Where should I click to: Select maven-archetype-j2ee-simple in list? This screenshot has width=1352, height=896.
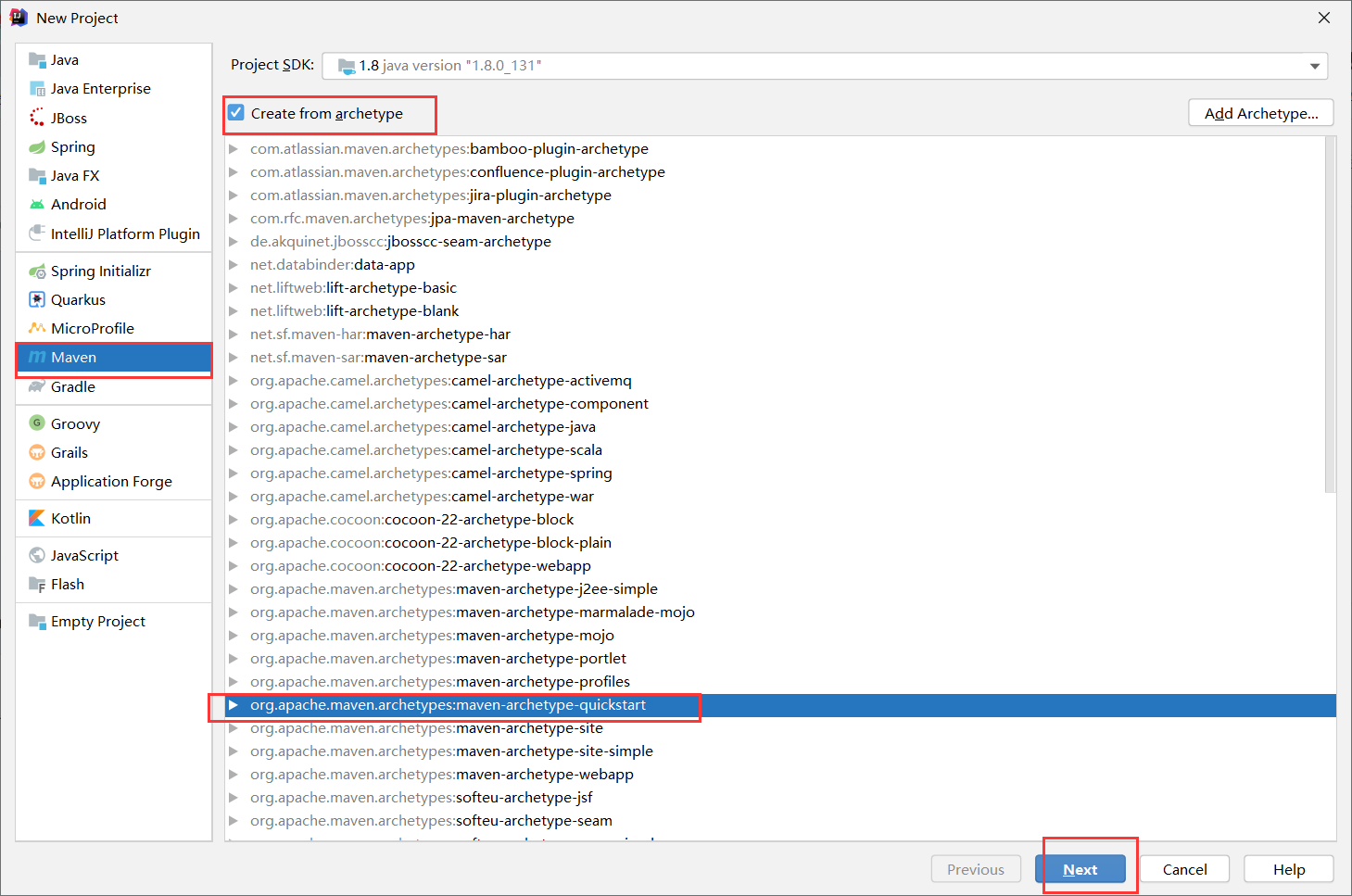pos(780,589)
